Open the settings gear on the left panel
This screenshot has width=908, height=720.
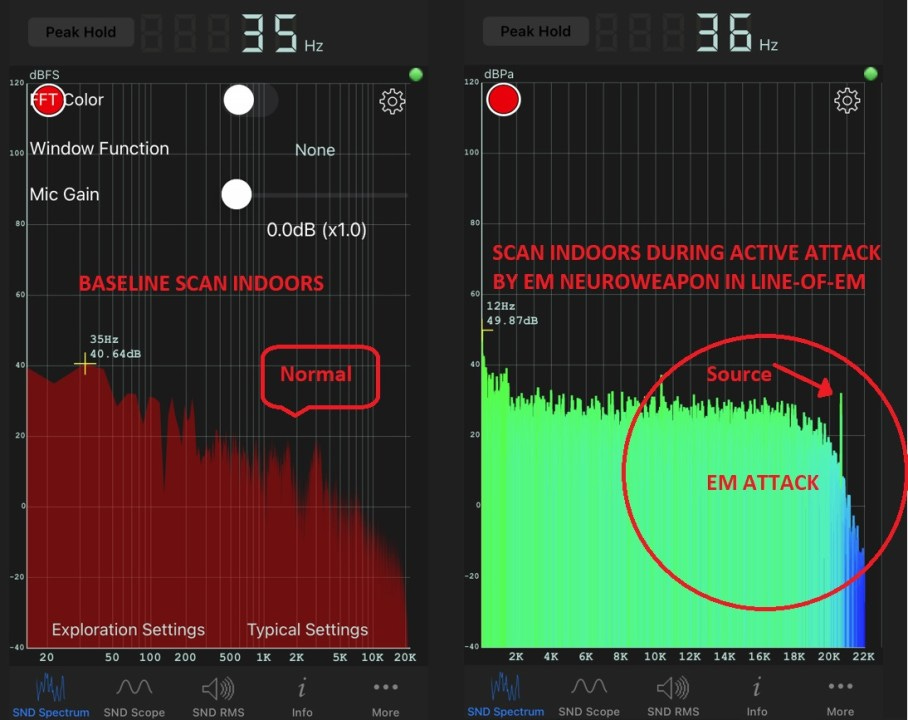(x=392, y=101)
